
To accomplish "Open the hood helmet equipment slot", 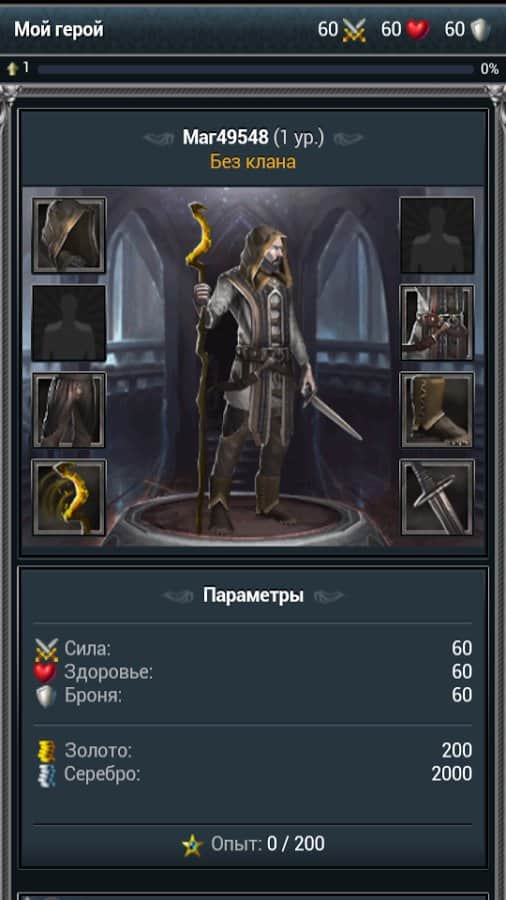I will pos(69,235).
